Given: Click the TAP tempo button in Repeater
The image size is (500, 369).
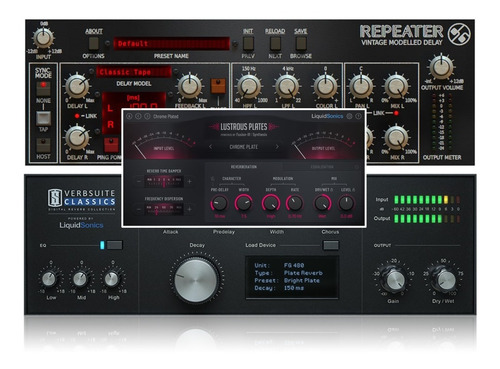Looking at the screenshot, I should (43, 118).
